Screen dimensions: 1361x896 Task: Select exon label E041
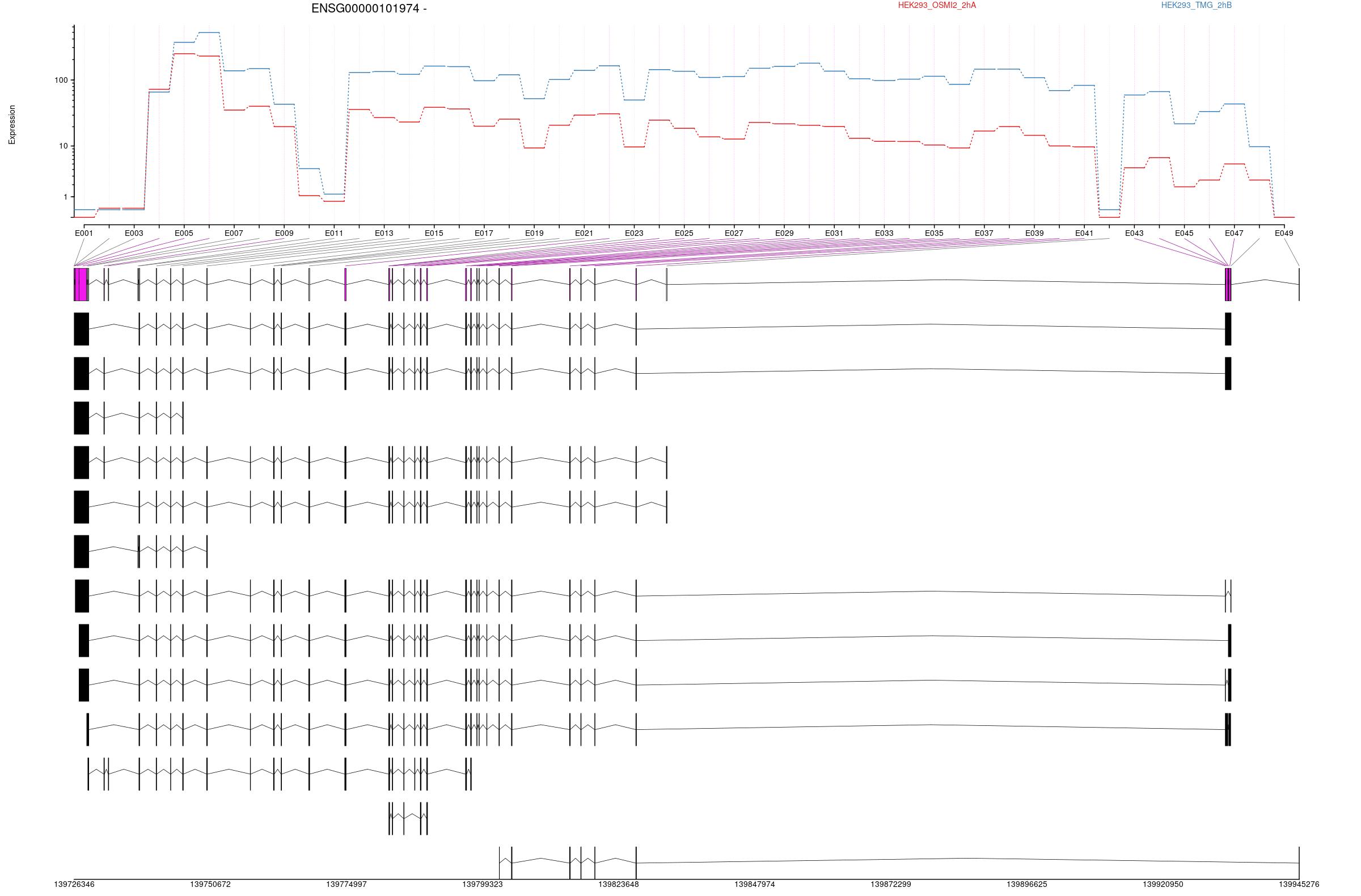1084,233
